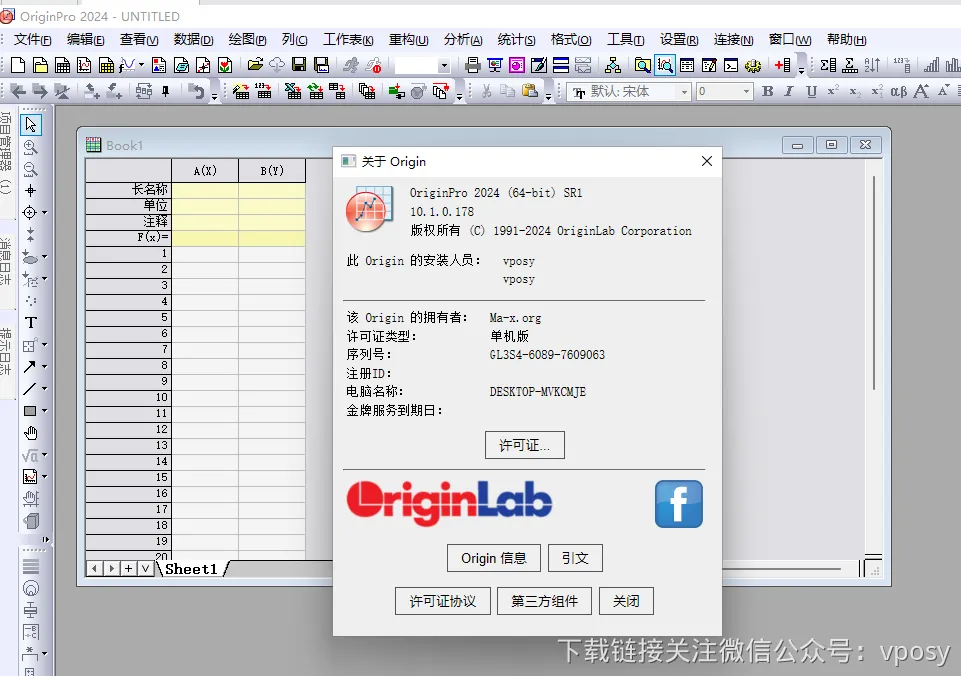Open the 绘图(P) menu
Image resolution: width=961 pixels, height=676 pixels.
pyautogui.click(x=248, y=40)
